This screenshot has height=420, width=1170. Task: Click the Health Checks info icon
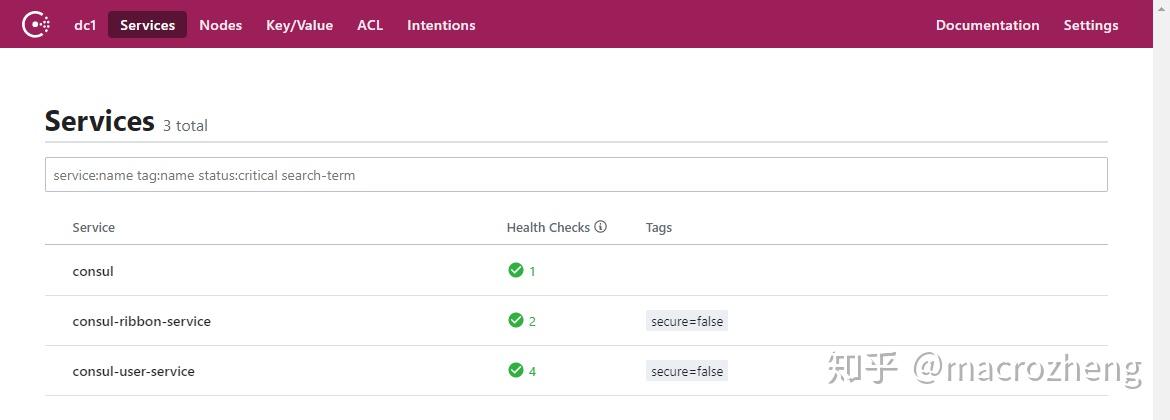point(601,227)
